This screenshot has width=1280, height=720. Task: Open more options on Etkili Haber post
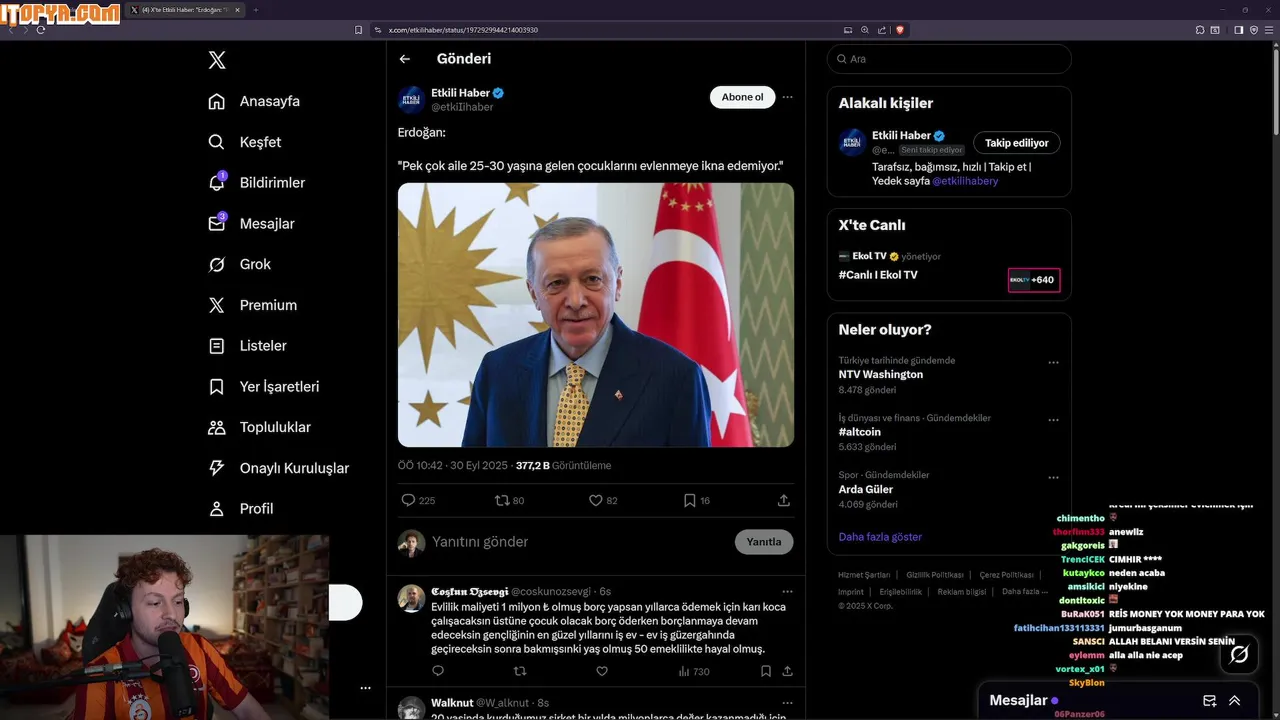(x=787, y=97)
